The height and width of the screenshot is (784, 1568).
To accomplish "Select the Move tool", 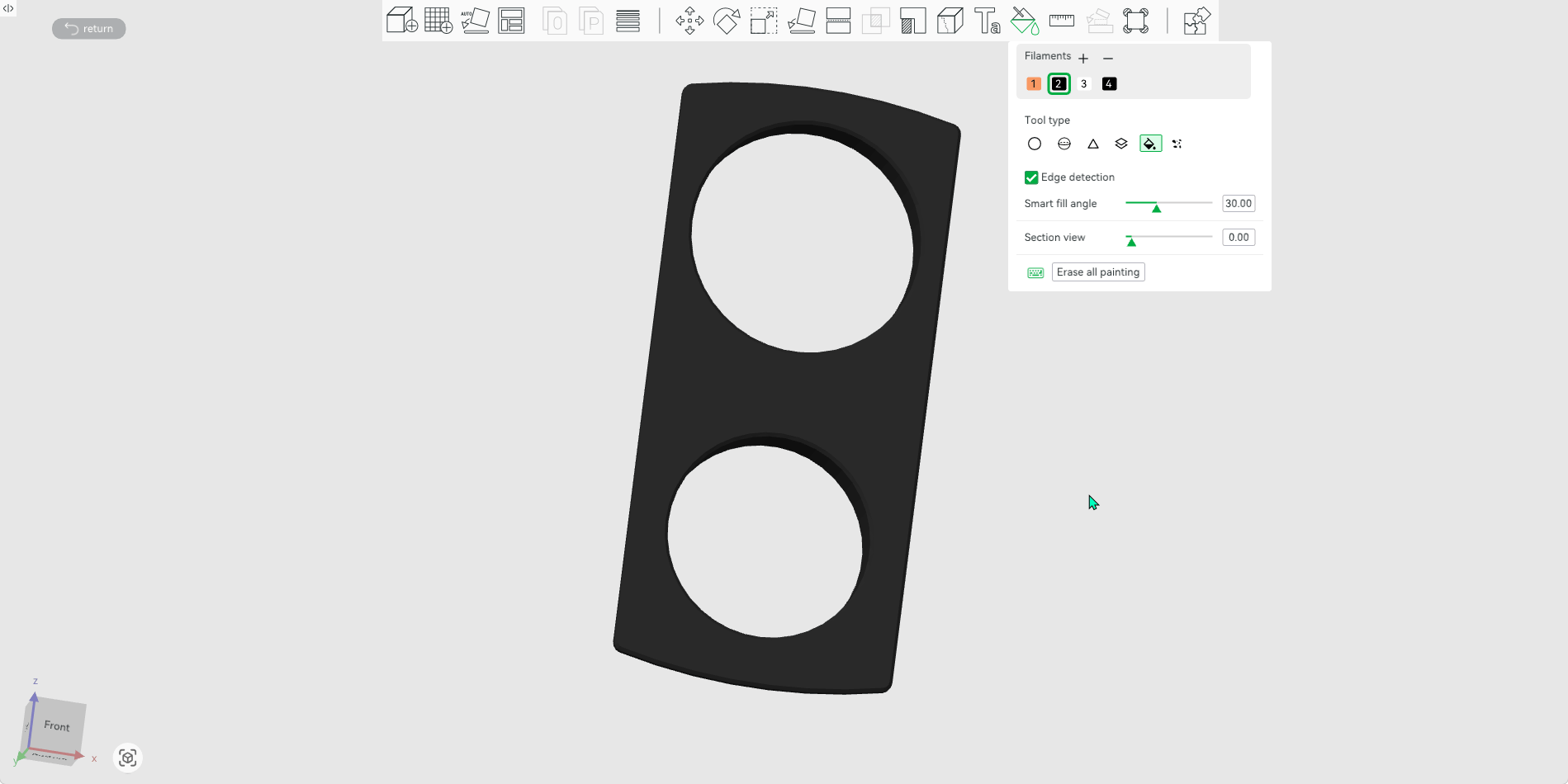I will pyautogui.click(x=689, y=21).
